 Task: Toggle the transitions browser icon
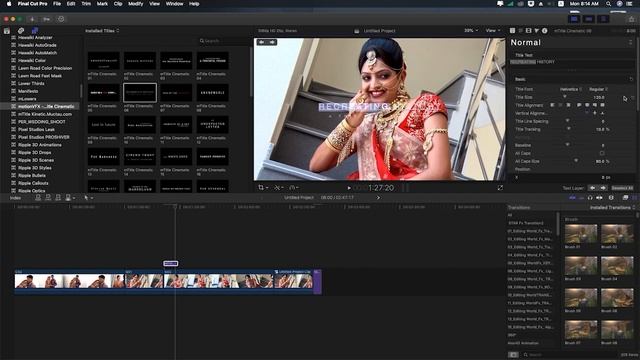(635, 198)
